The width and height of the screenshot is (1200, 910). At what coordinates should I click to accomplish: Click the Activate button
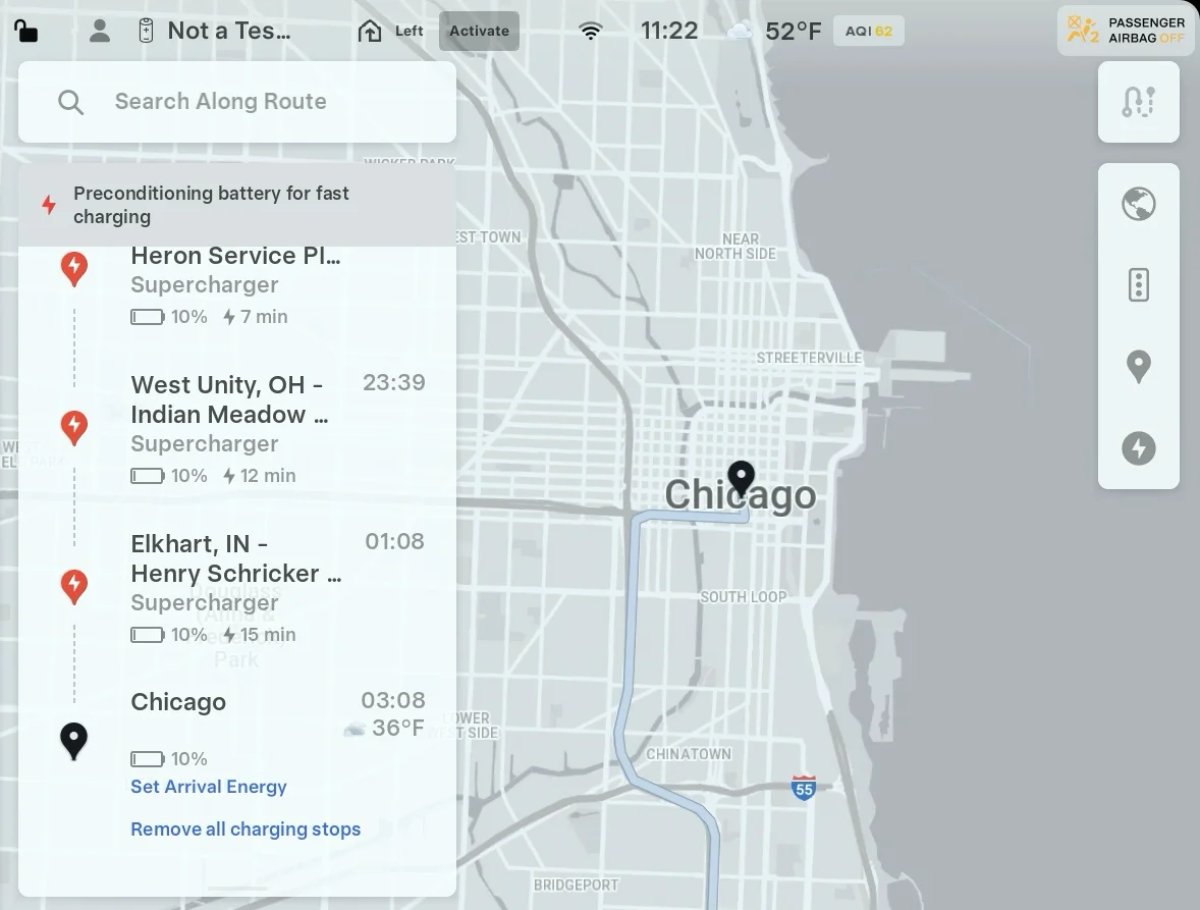[x=479, y=31]
